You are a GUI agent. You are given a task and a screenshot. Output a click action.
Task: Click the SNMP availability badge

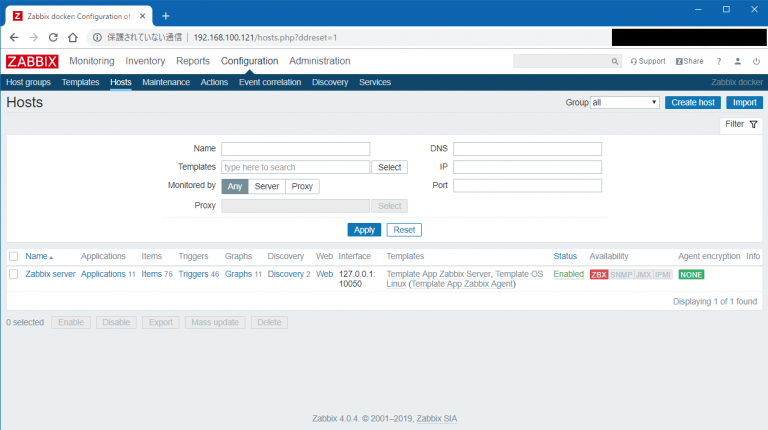tap(621, 275)
